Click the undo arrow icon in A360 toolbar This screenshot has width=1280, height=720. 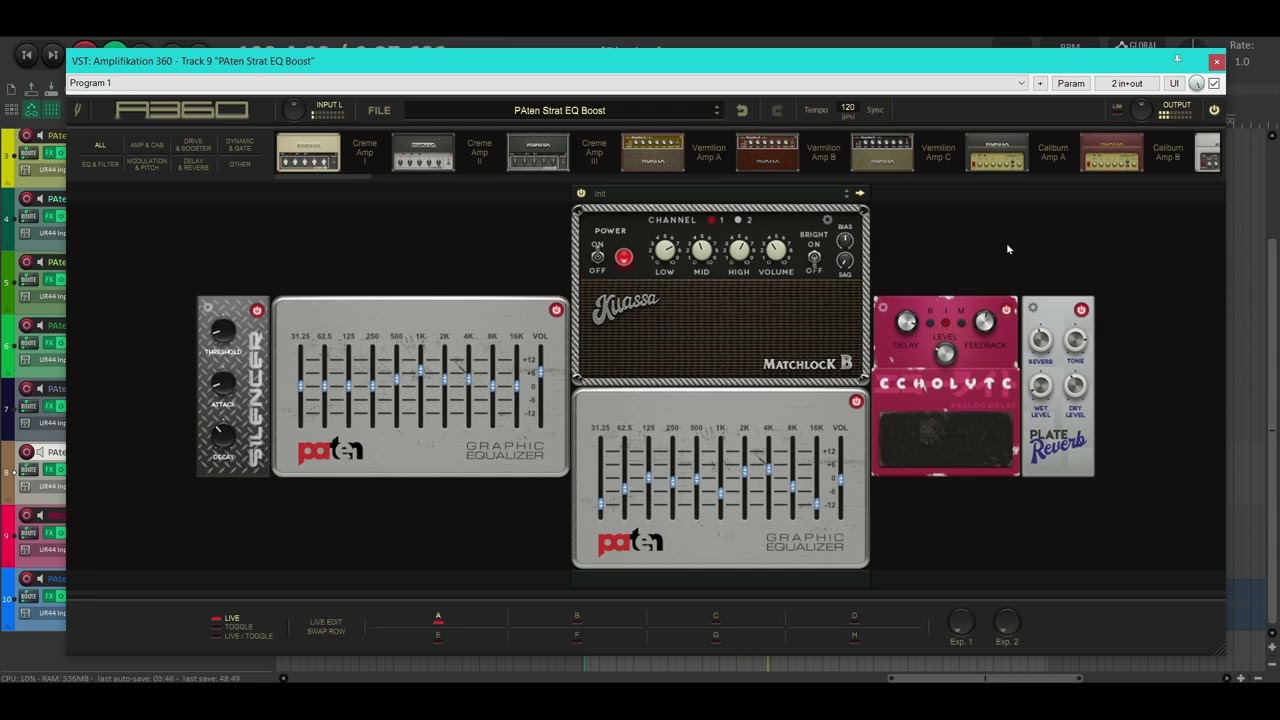point(742,110)
